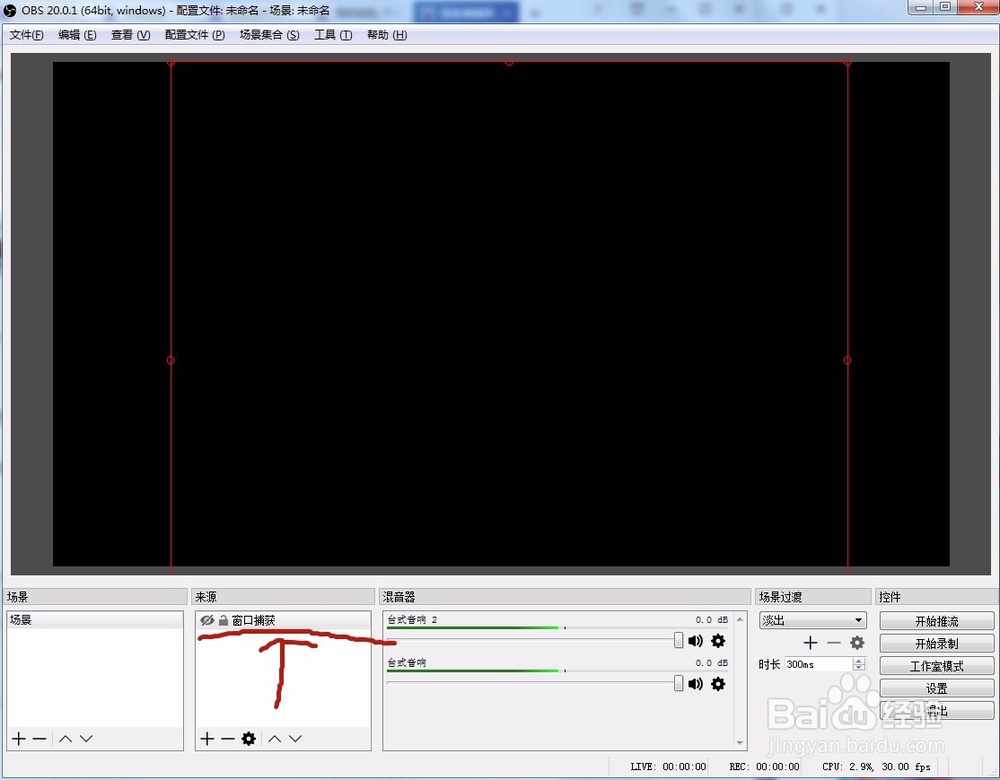Click the 来源 panel header

click(283, 597)
